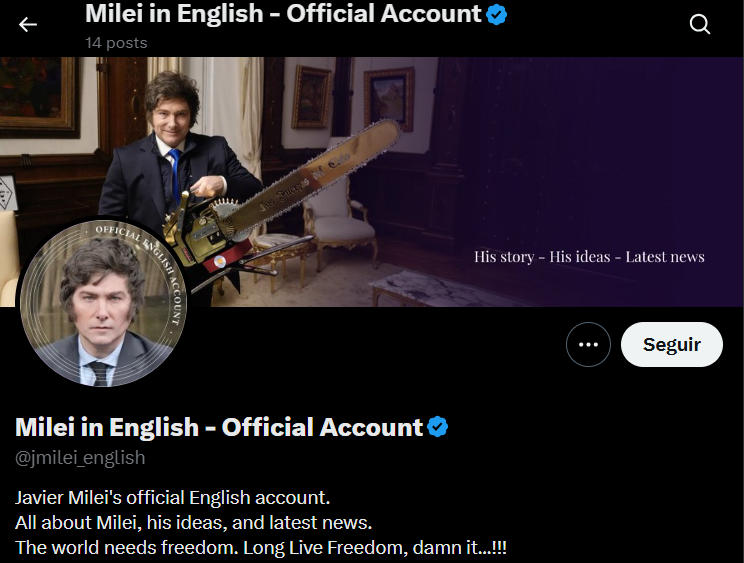Click verified badge beside the profile name
The image size is (744, 563).
438,427
